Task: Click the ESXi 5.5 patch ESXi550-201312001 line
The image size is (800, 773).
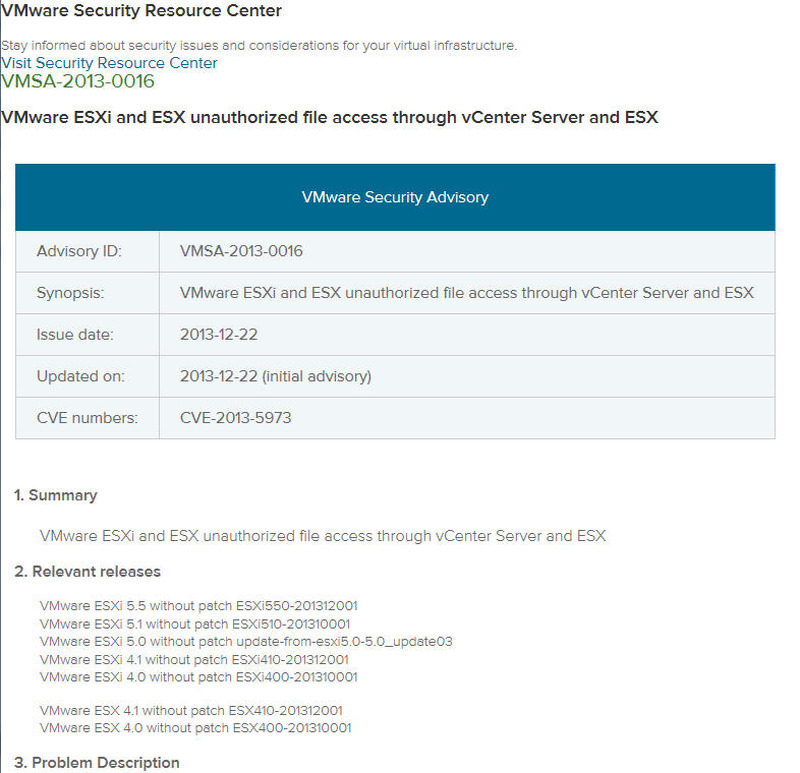Action: [199, 605]
